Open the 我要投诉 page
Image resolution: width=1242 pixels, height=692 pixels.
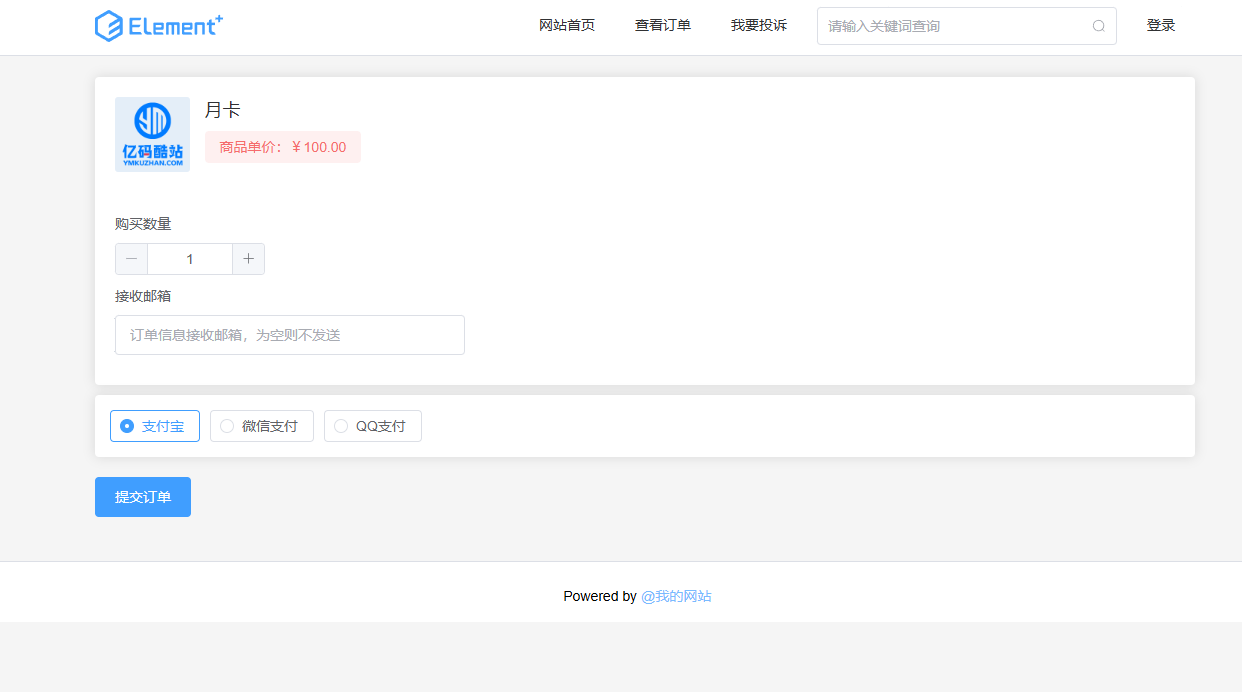(758, 25)
